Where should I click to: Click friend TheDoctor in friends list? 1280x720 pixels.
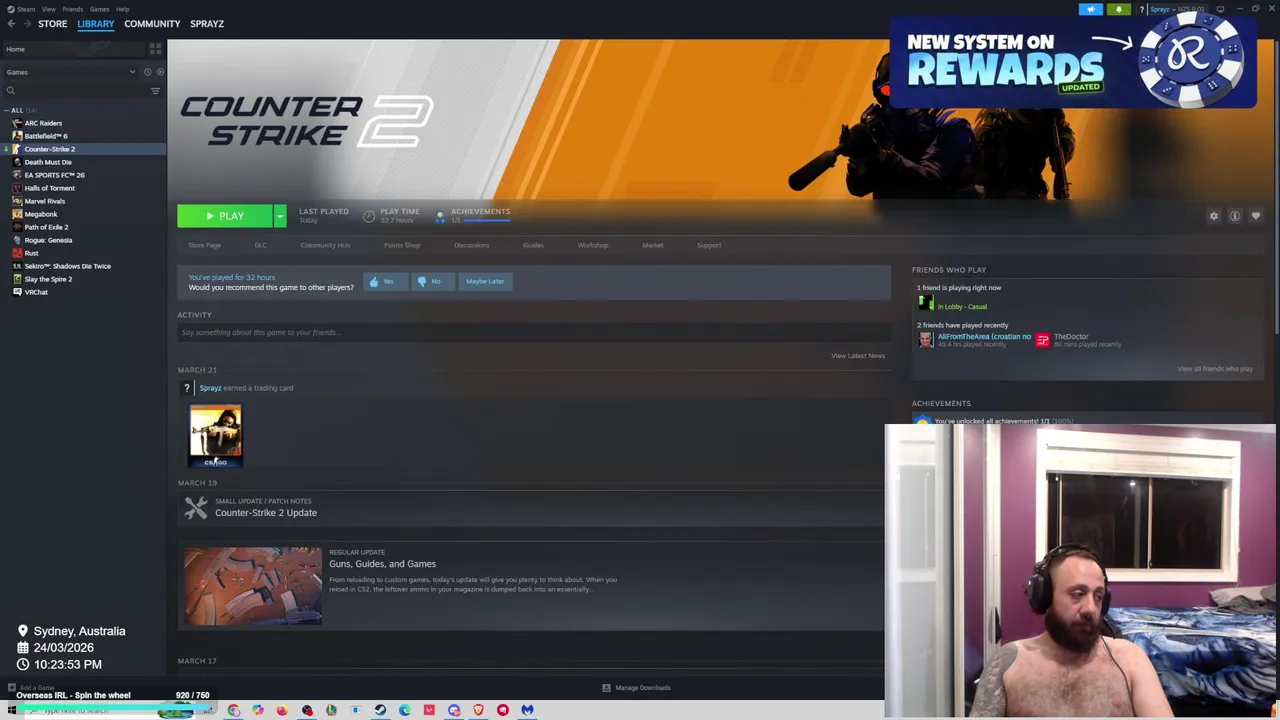[x=1078, y=340]
